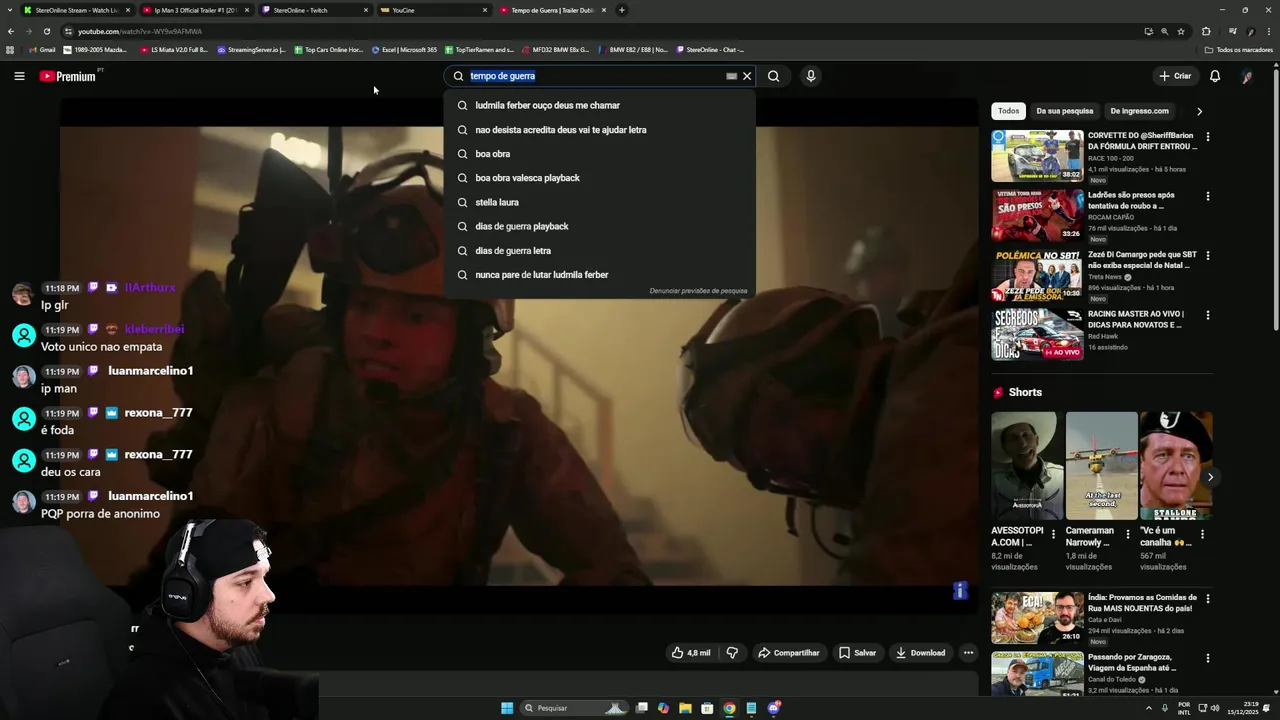Viewport: 1280px width, 720px height.
Task: Bookmark this page with star icon
Action: pyautogui.click(x=1181, y=31)
